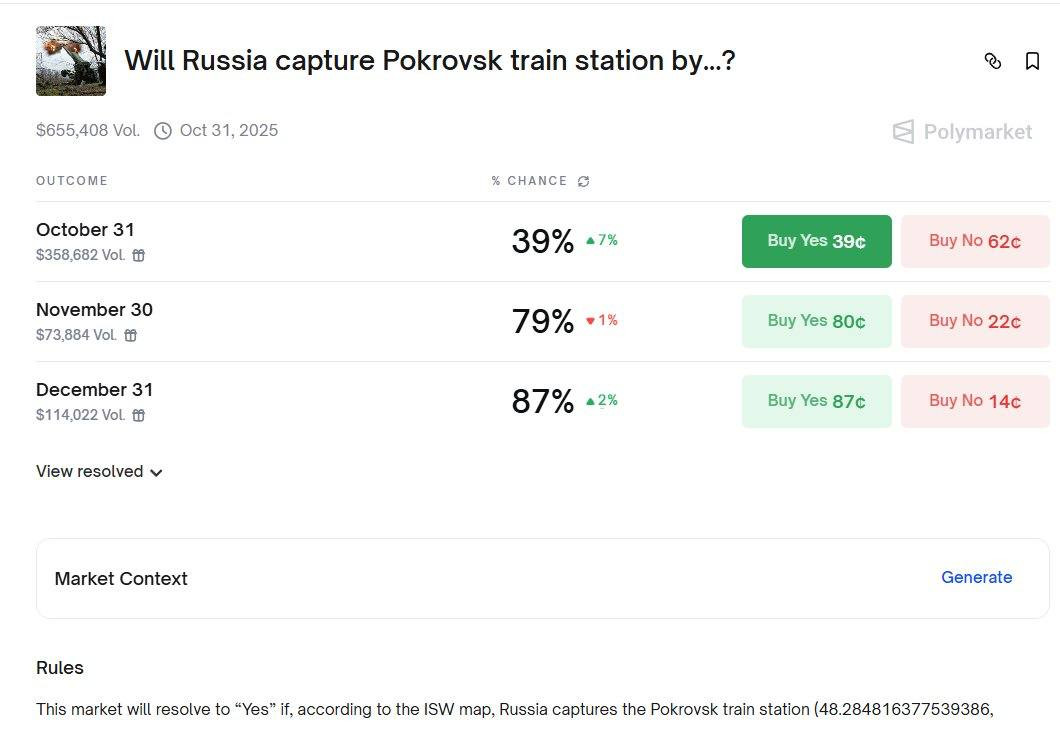Buy Yes at 39¢ for October 31
1060x731 pixels.
(x=816, y=241)
